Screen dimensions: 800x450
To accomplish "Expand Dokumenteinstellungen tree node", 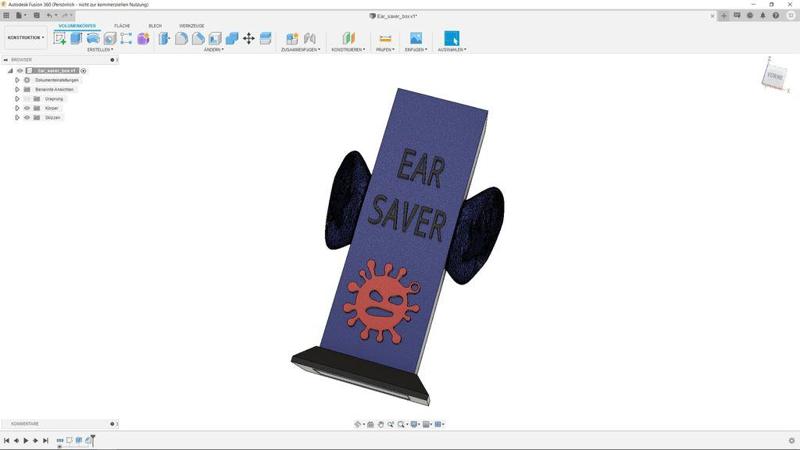I will (17, 80).
